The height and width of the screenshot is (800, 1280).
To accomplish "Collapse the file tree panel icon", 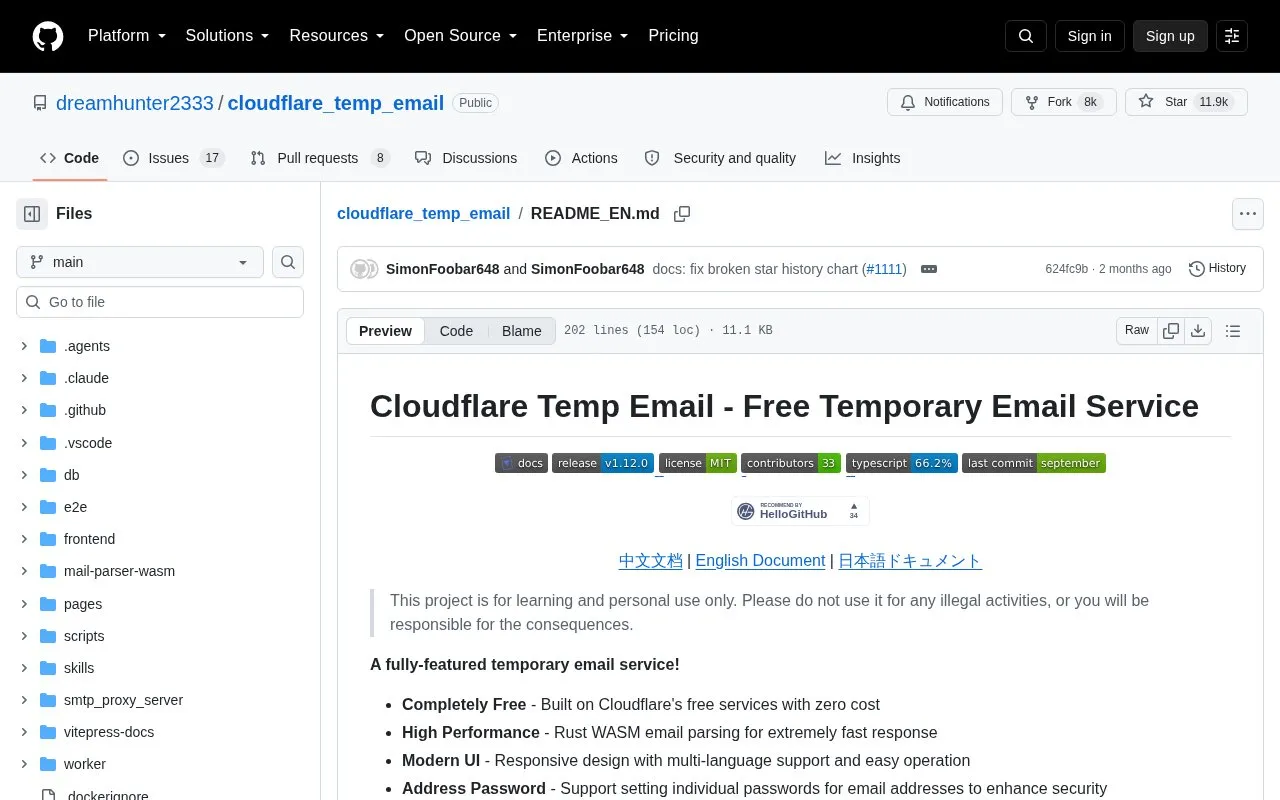I will coord(32,213).
